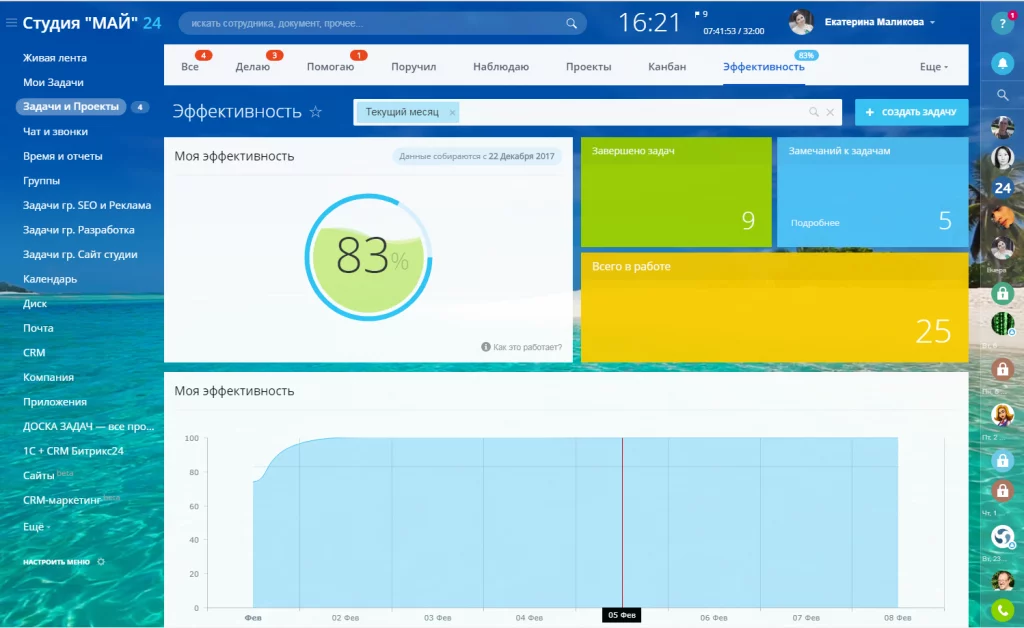Switch to the Канбан tab
Image resolution: width=1024 pixels, height=628 pixels.
point(667,67)
